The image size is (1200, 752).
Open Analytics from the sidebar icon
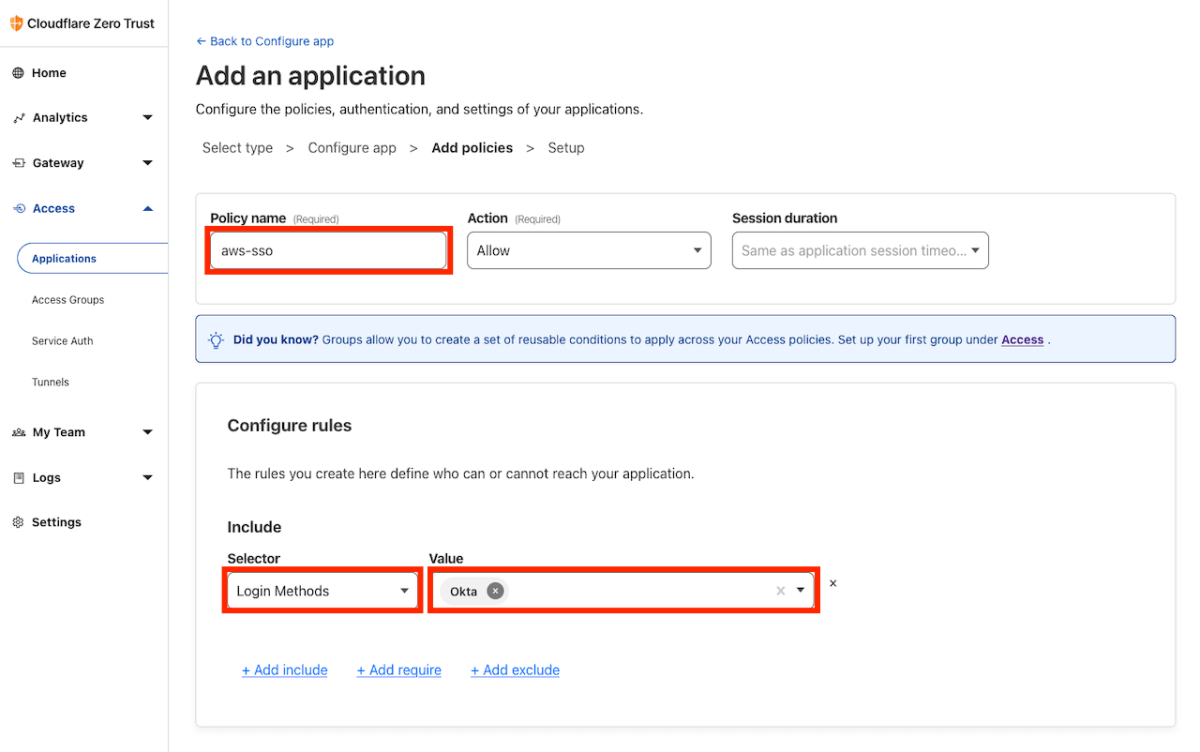coord(17,117)
